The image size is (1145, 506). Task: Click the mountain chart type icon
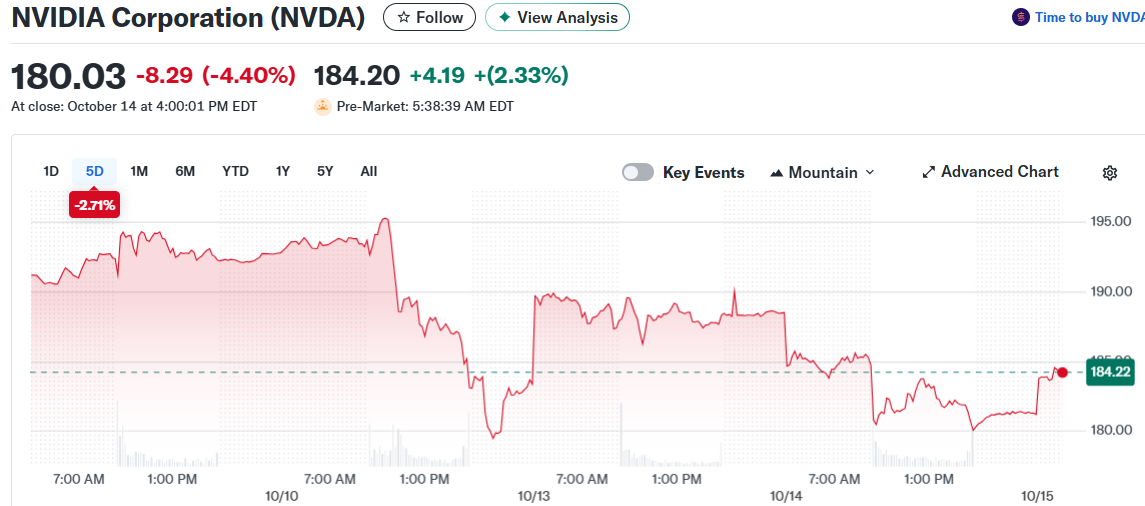[776, 173]
